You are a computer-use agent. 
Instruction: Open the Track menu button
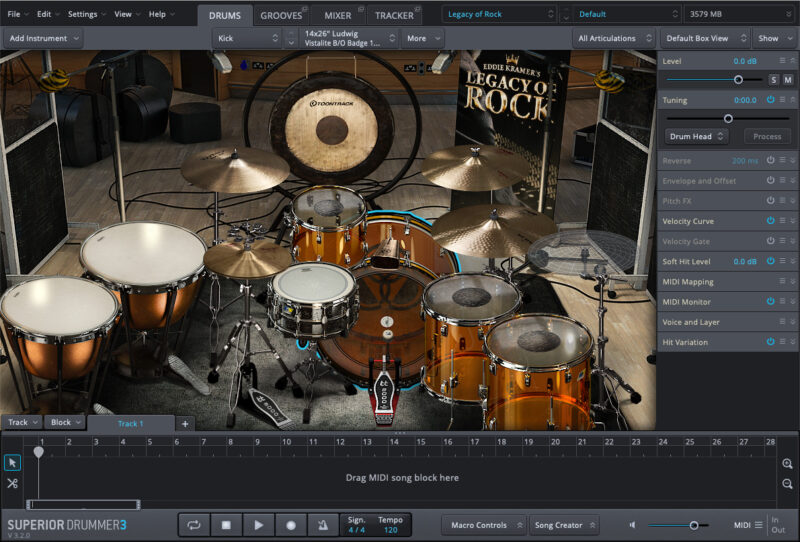tap(21, 423)
